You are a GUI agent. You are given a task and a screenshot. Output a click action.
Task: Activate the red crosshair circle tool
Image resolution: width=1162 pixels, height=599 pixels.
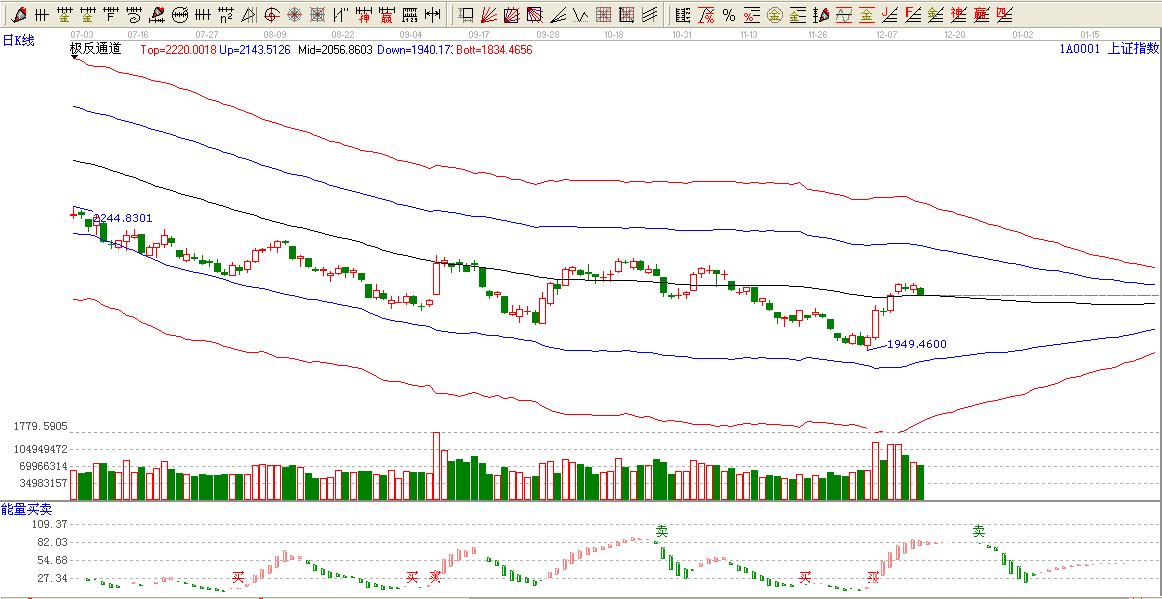click(272, 15)
